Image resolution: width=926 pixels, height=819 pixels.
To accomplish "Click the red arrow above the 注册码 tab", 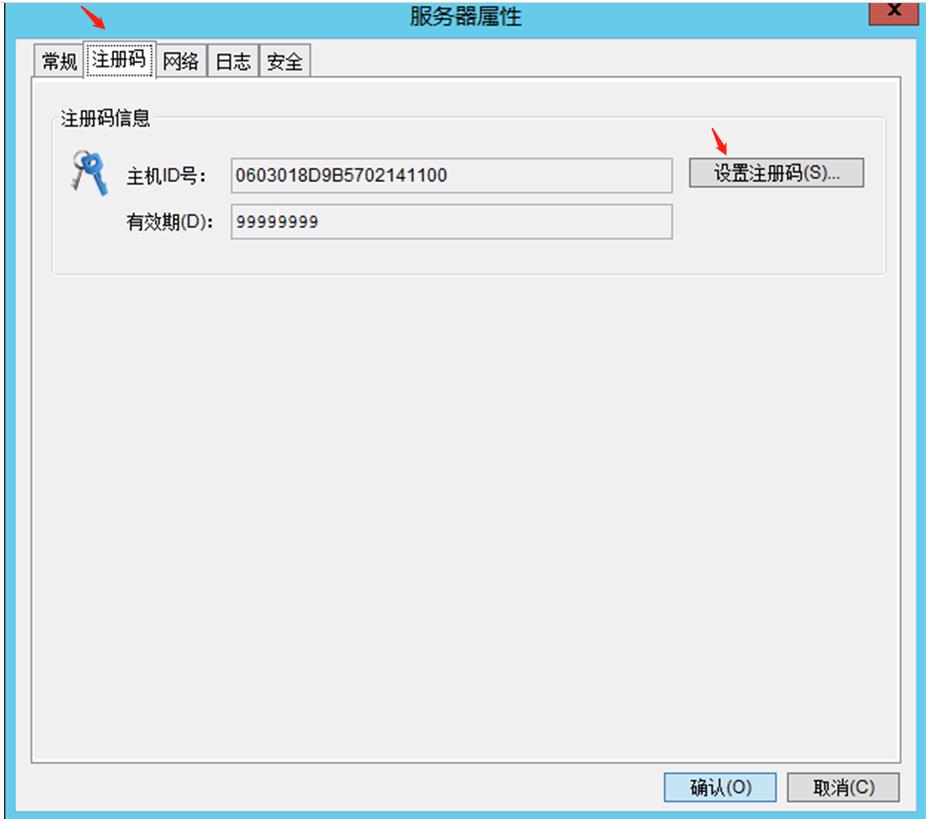I will [x=92, y=18].
